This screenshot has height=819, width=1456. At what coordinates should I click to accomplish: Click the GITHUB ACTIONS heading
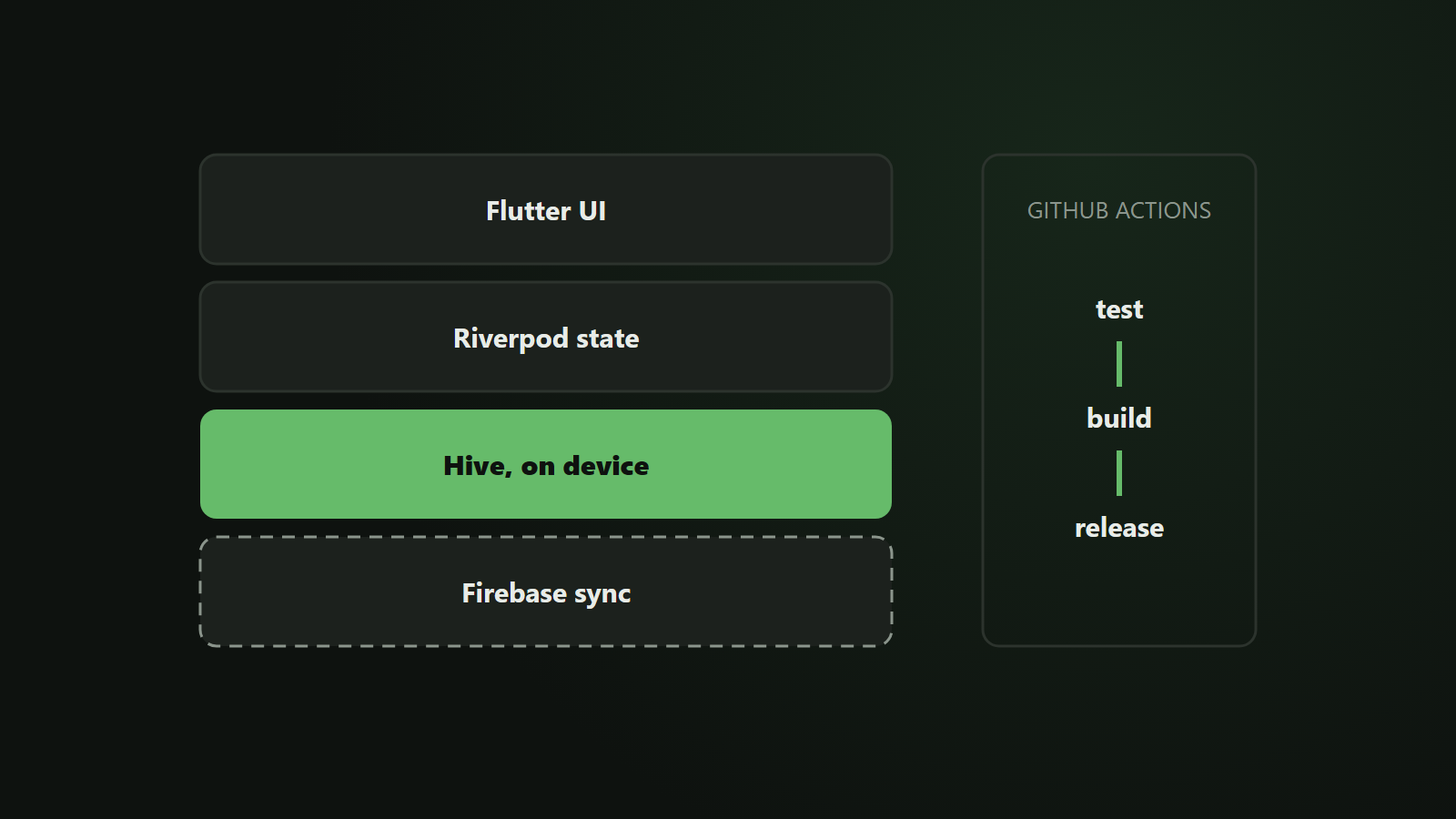[x=1119, y=210]
